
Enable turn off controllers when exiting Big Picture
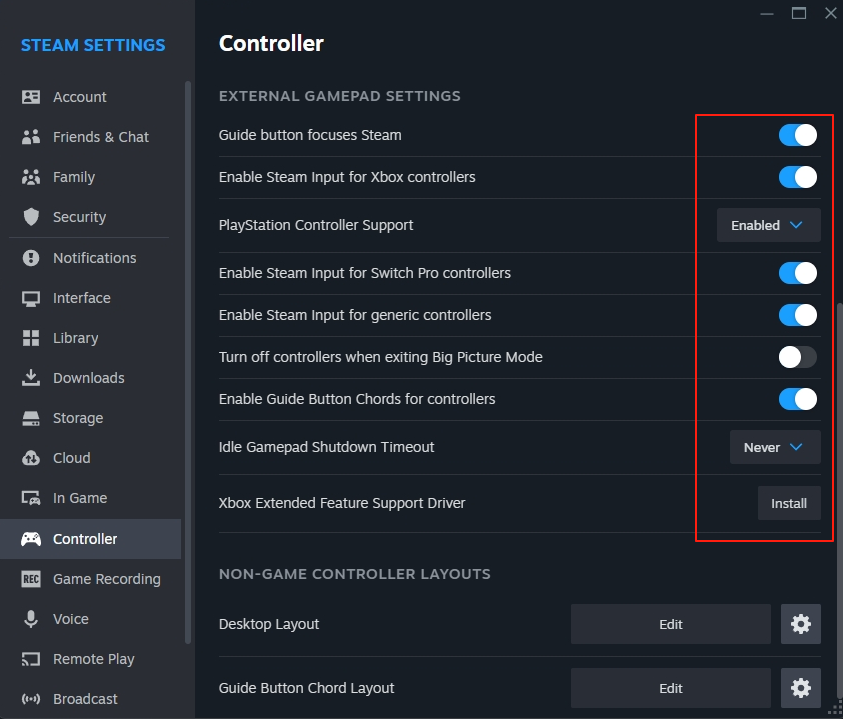point(798,357)
